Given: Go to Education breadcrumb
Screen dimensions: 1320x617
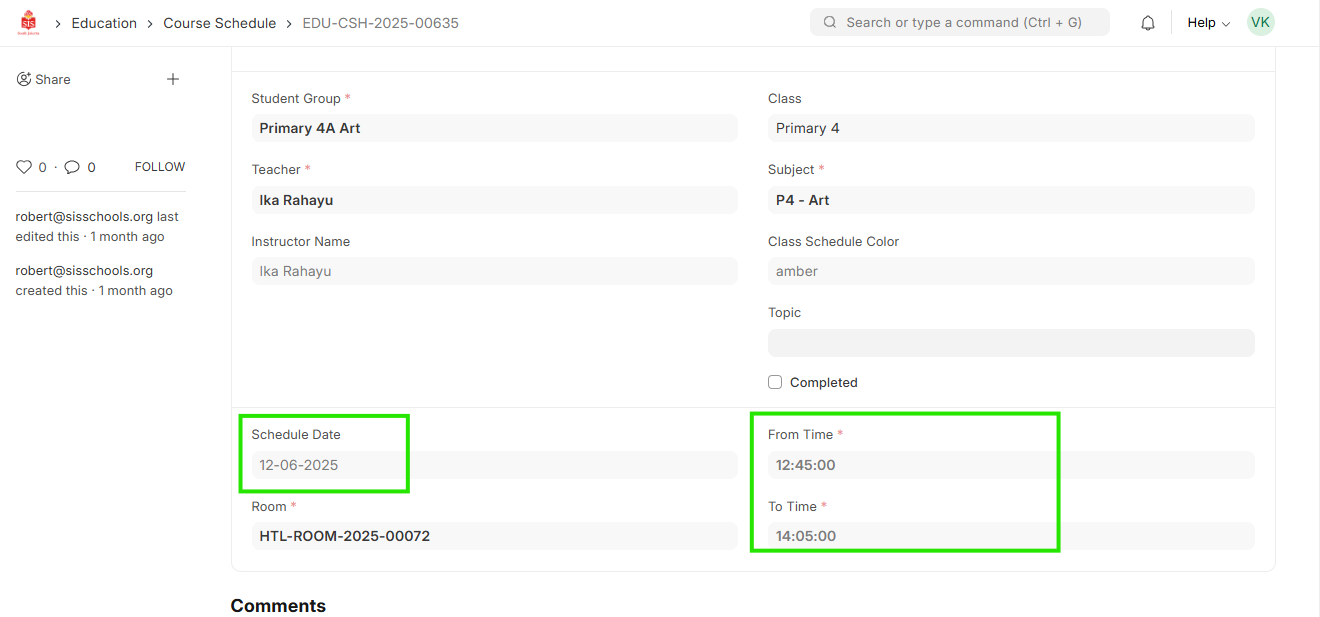Looking at the screenshot, I should [x=104, y=23].
